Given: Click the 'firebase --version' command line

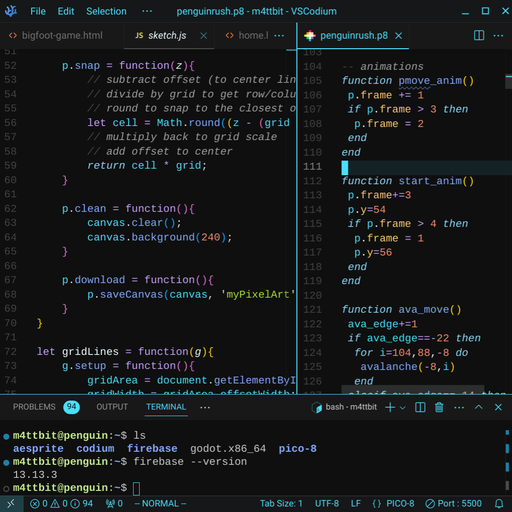Looking at the screenshot, I should (190, 462).
